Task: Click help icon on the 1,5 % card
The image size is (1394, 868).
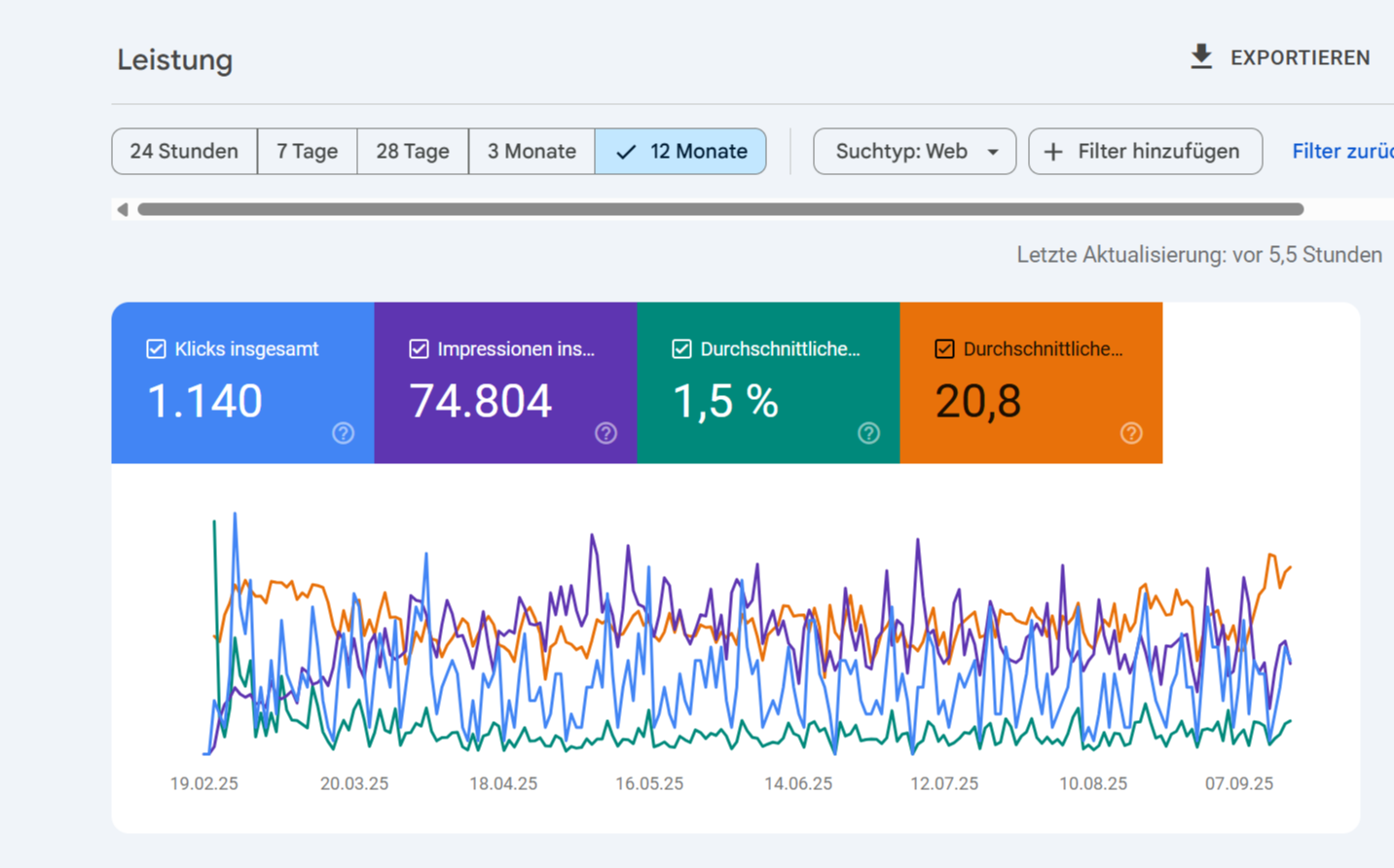Action: tap(868, 433)
